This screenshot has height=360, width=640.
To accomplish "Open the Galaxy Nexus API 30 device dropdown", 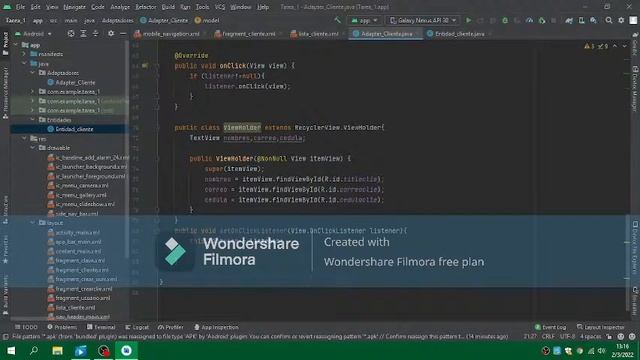I will 423,20.
